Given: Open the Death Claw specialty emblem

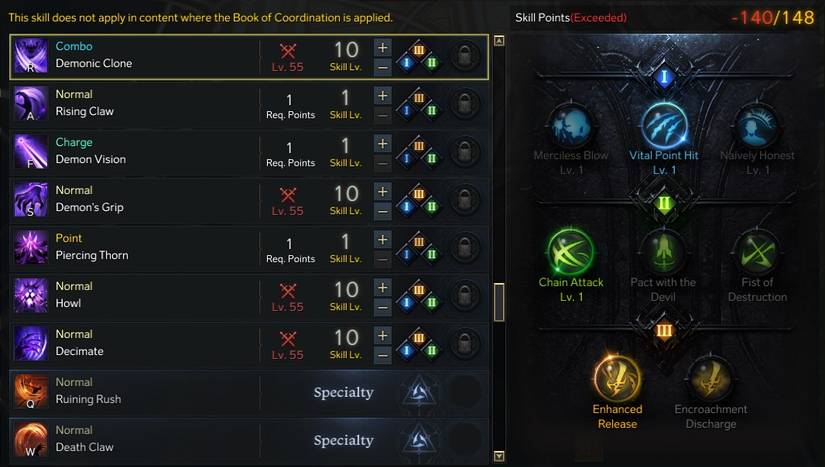Looking at the screenshot, I should coord(416,441).
